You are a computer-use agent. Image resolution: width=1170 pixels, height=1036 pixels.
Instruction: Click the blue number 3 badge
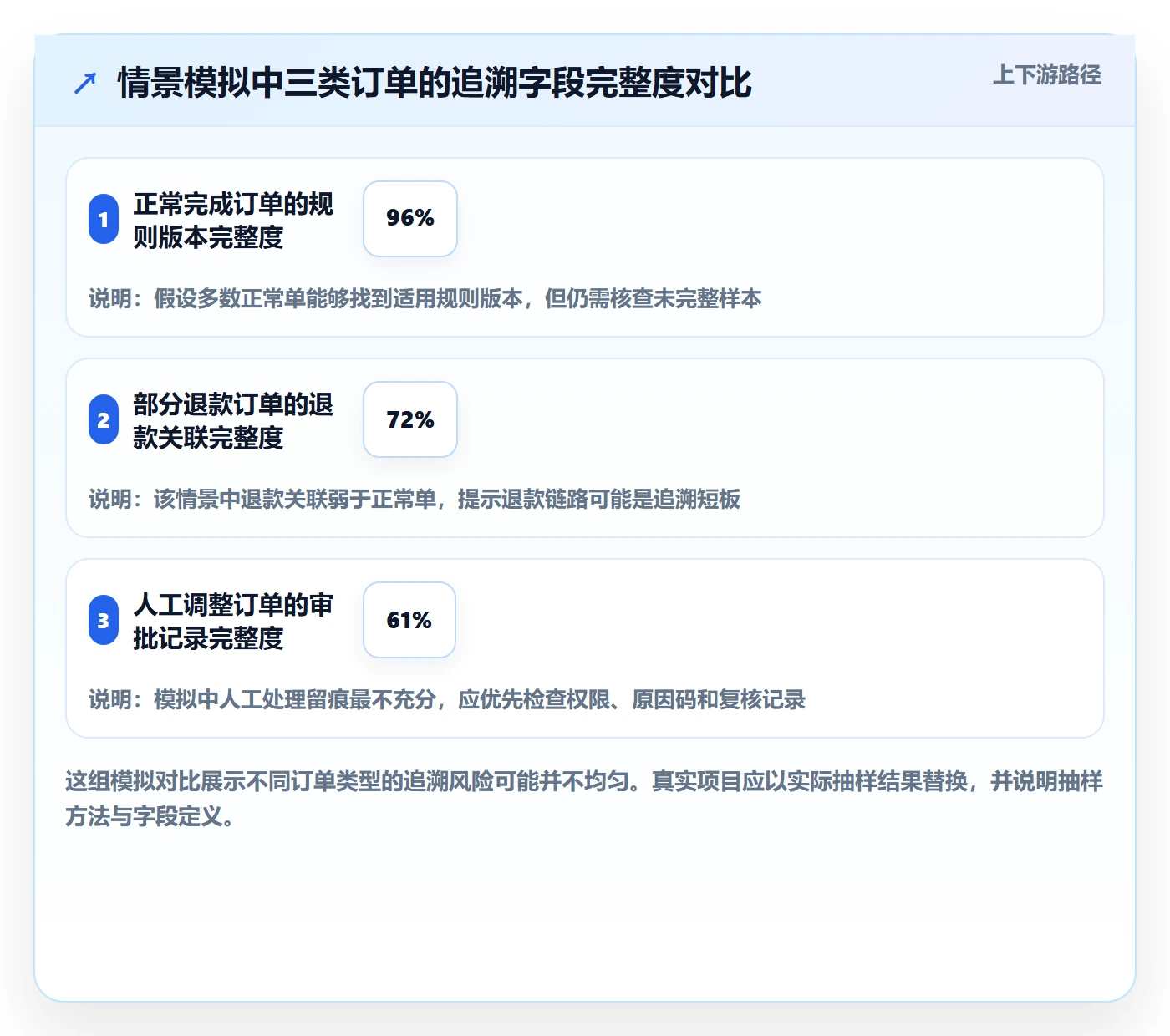[x=104, y=620]
